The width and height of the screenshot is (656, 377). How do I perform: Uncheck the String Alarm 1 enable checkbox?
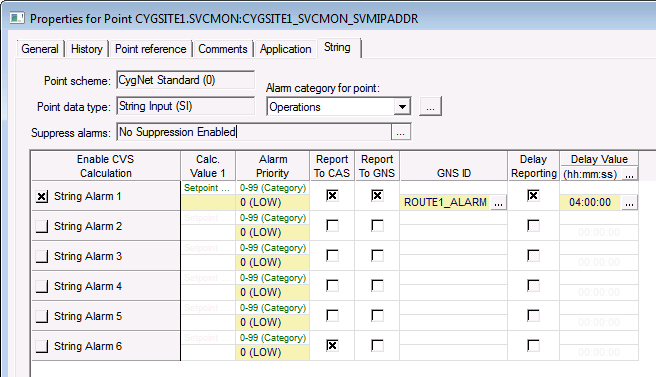[42, 197]
